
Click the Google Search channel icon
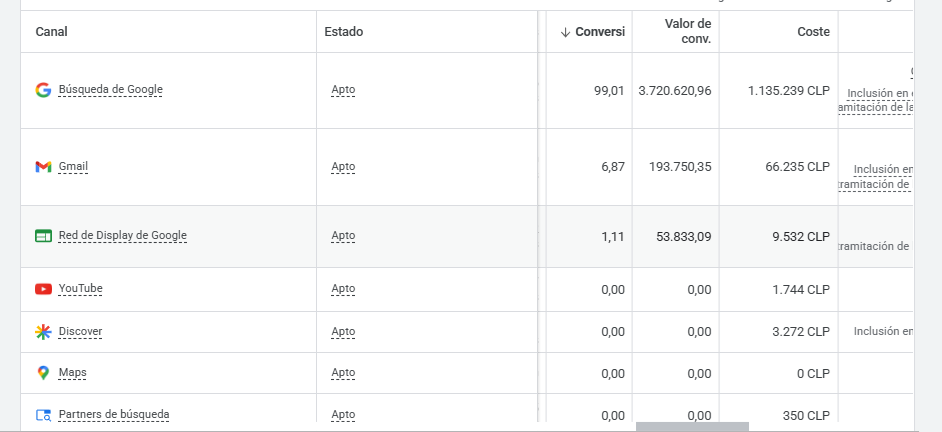point(43,90)
